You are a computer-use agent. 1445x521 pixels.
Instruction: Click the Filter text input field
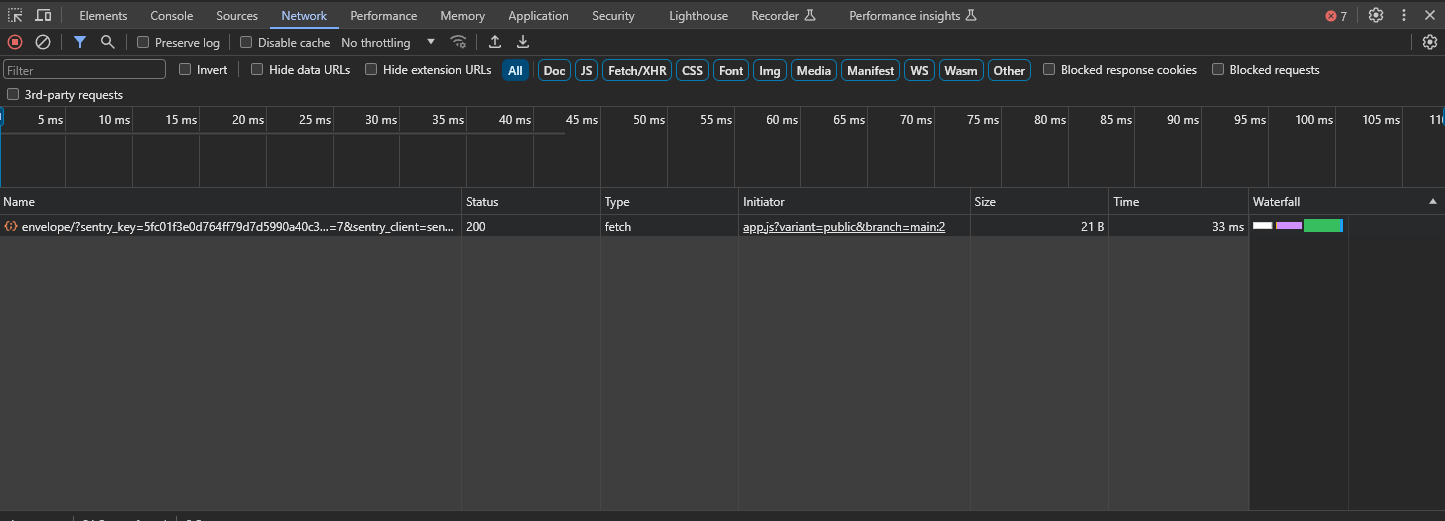click(x=85, y=70)
